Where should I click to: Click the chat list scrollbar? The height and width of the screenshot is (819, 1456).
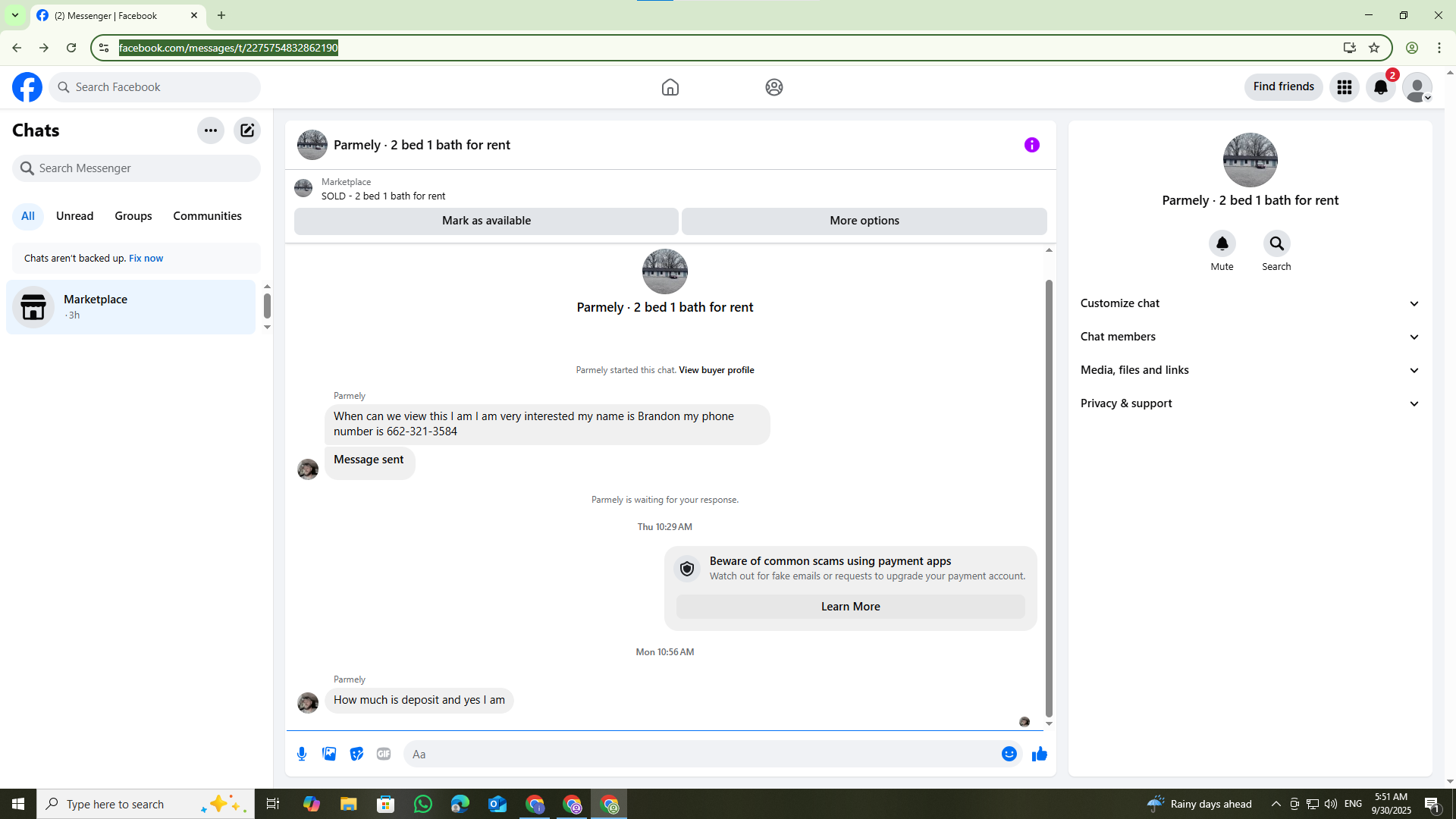(x=267, y=306)
